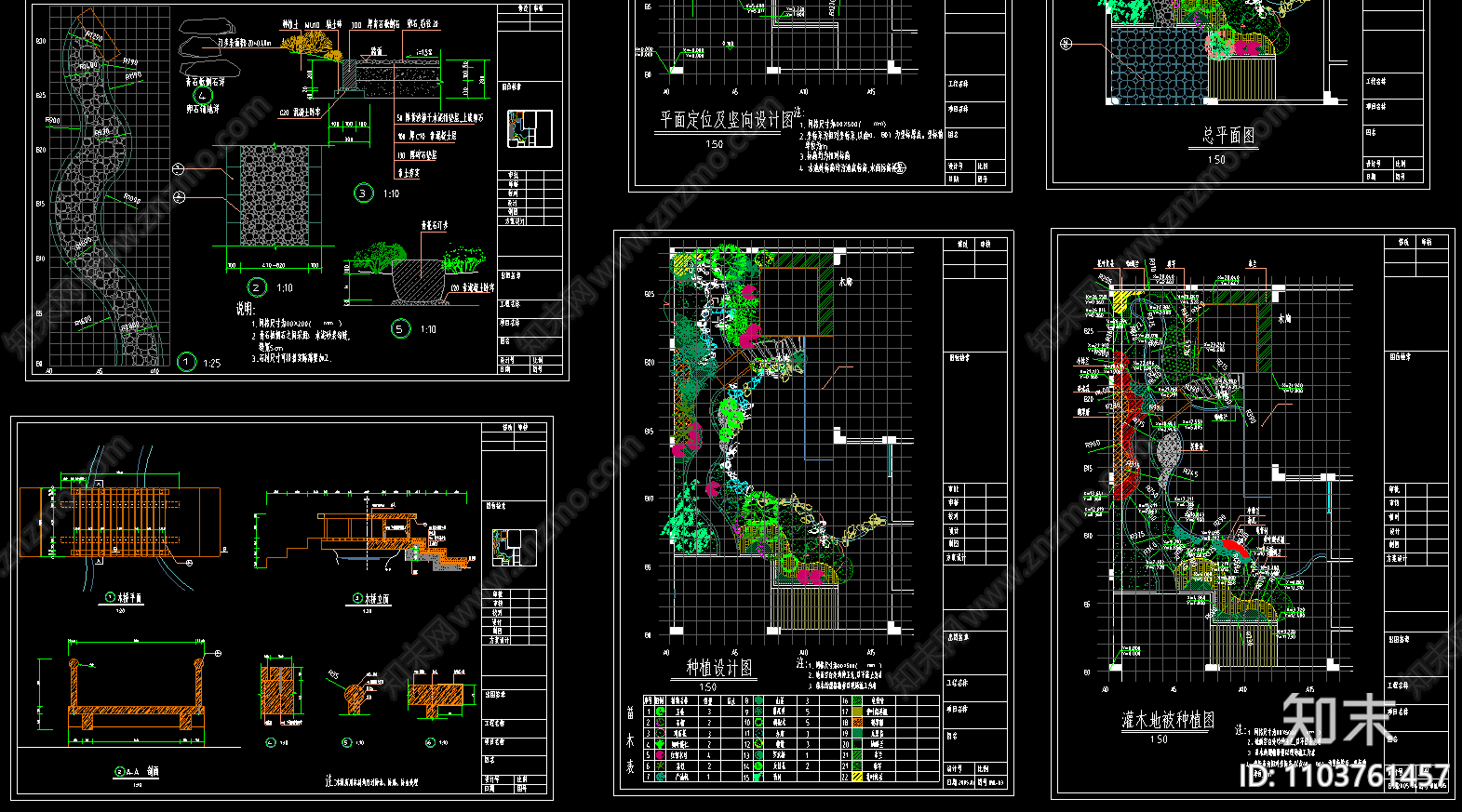This screenshot has height=812, width=1462.
Task: Click the 平面定位及竖向设计图 drawing title
Action: click(727, 120)
